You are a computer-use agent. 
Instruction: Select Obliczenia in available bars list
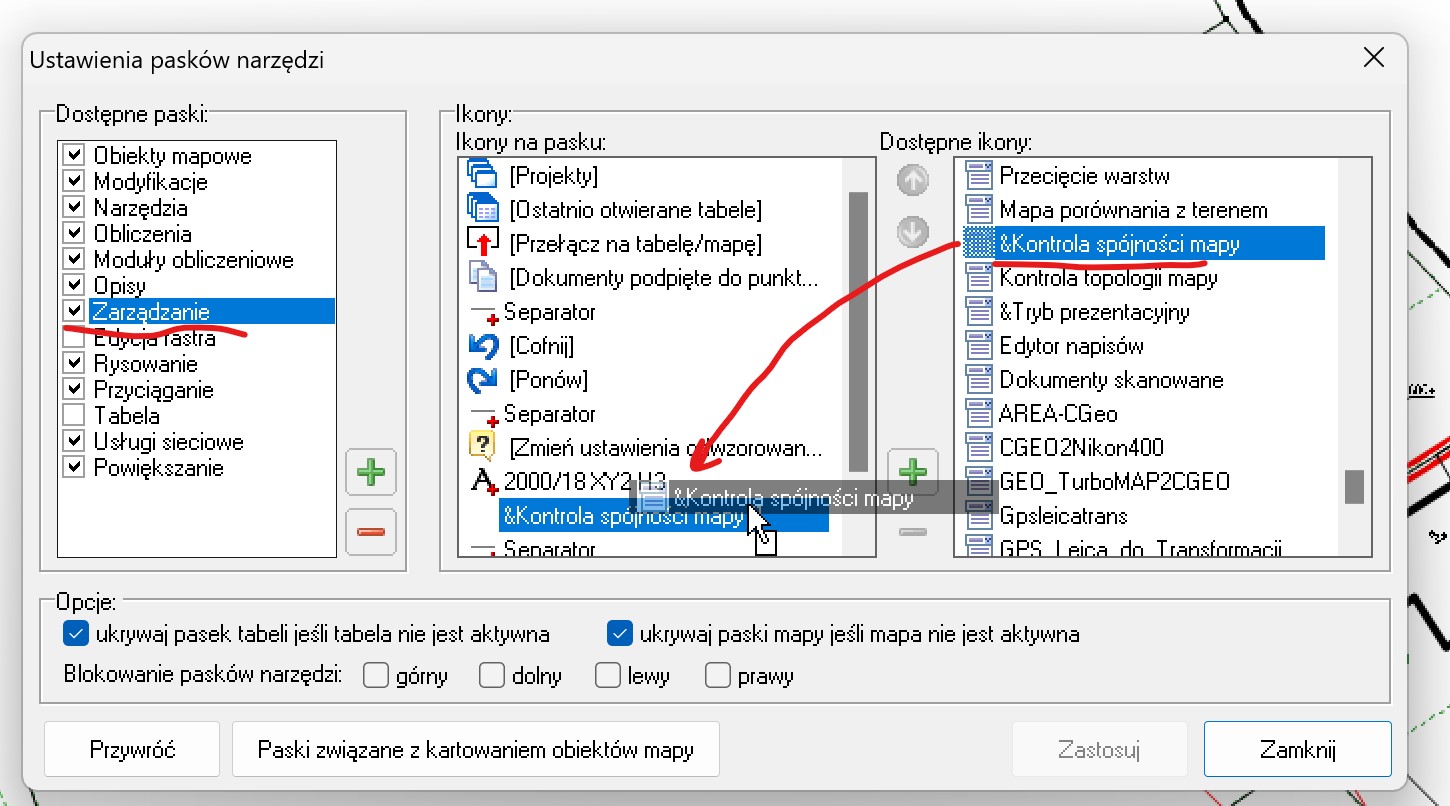click(143, 234)
